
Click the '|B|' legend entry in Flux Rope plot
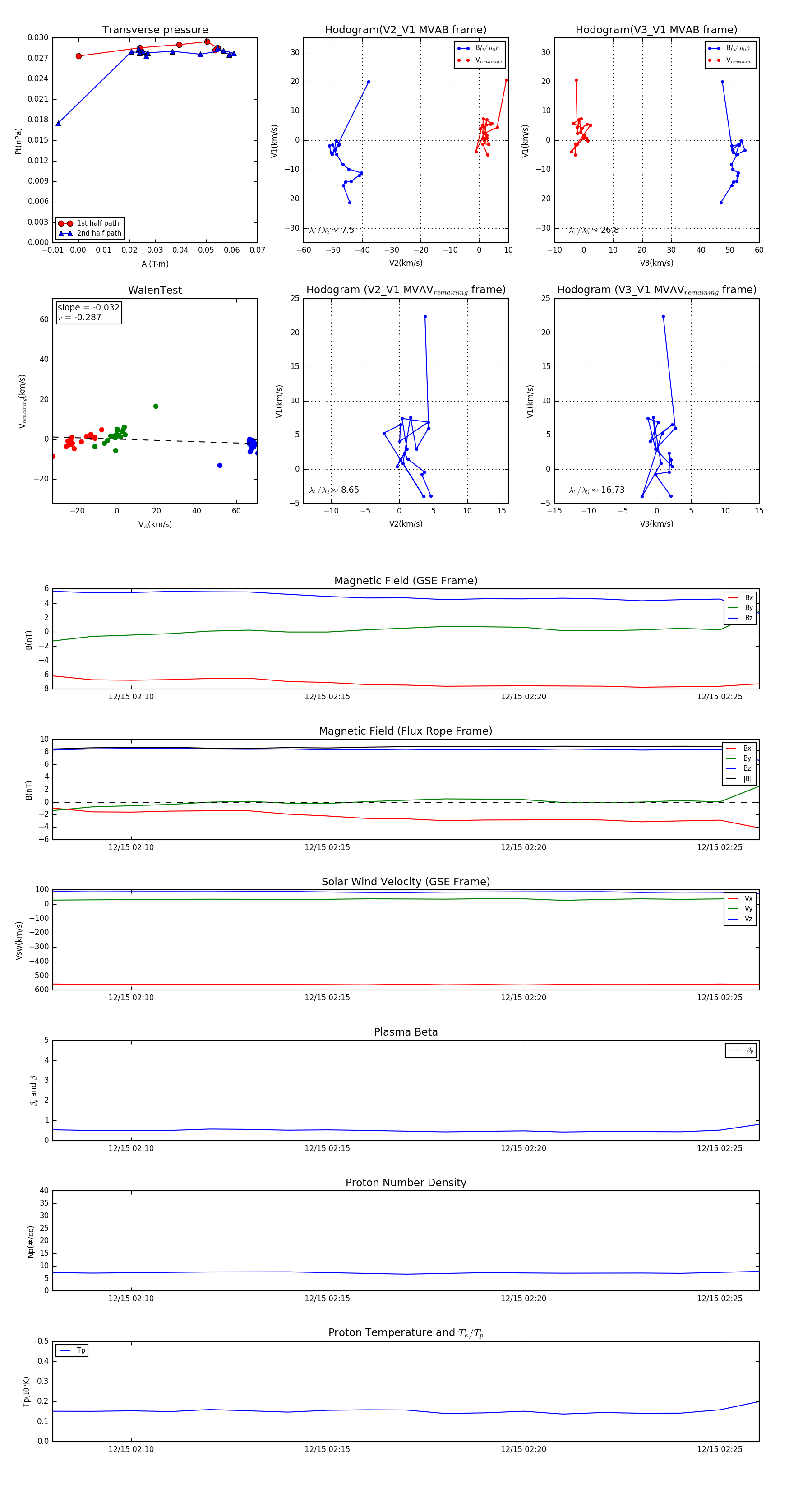pyautogui.click(x=740, y=779)
